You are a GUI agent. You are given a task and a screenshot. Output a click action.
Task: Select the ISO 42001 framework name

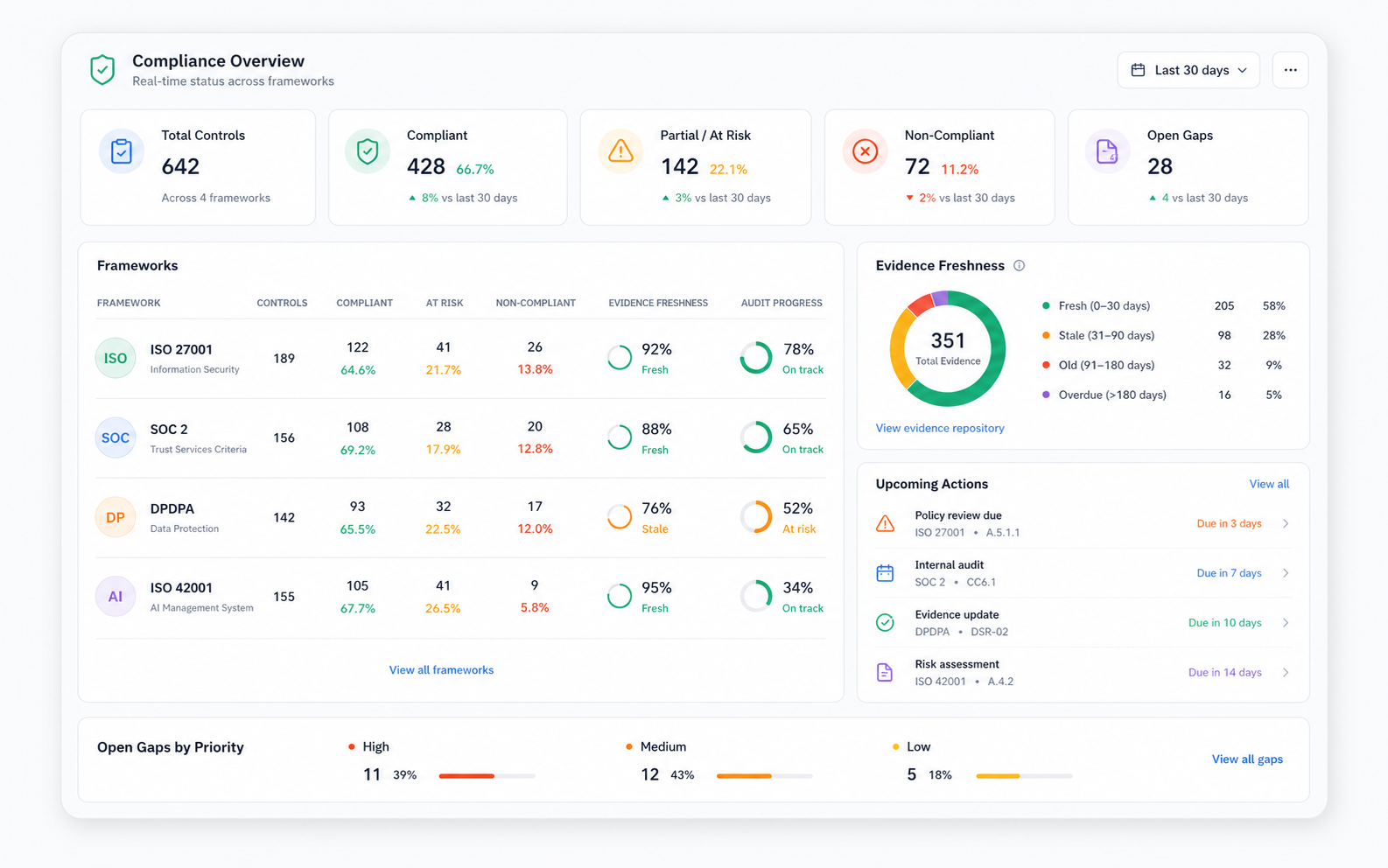(181, 588)
